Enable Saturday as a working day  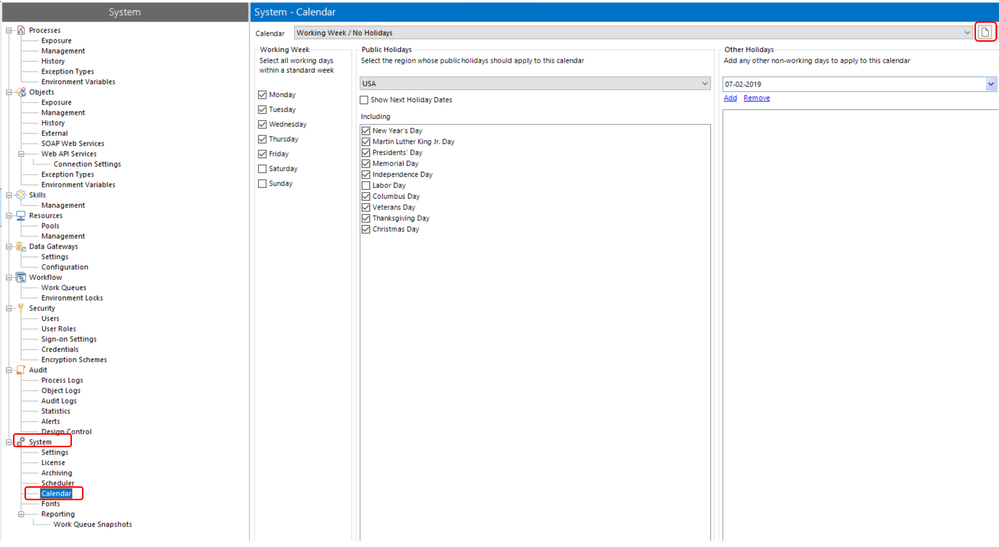(x=263, y=169)
